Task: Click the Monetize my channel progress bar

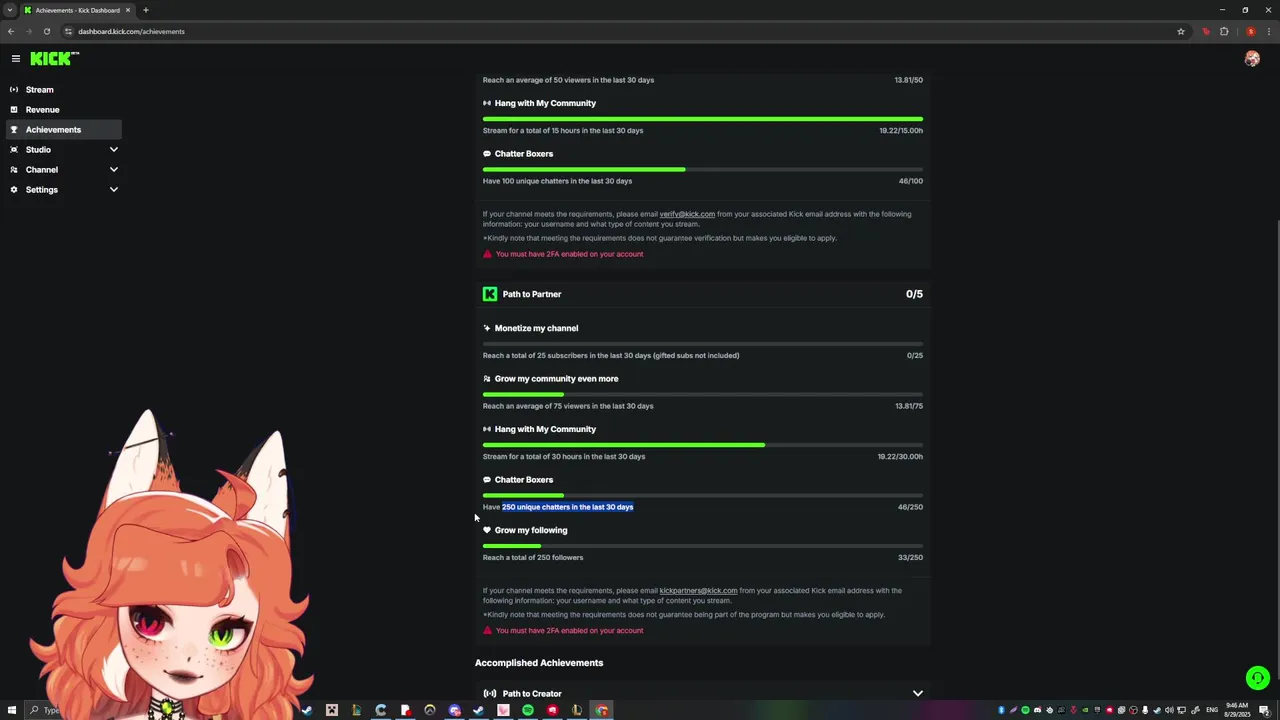Action: pyautogui.click(x=703, y=344)
